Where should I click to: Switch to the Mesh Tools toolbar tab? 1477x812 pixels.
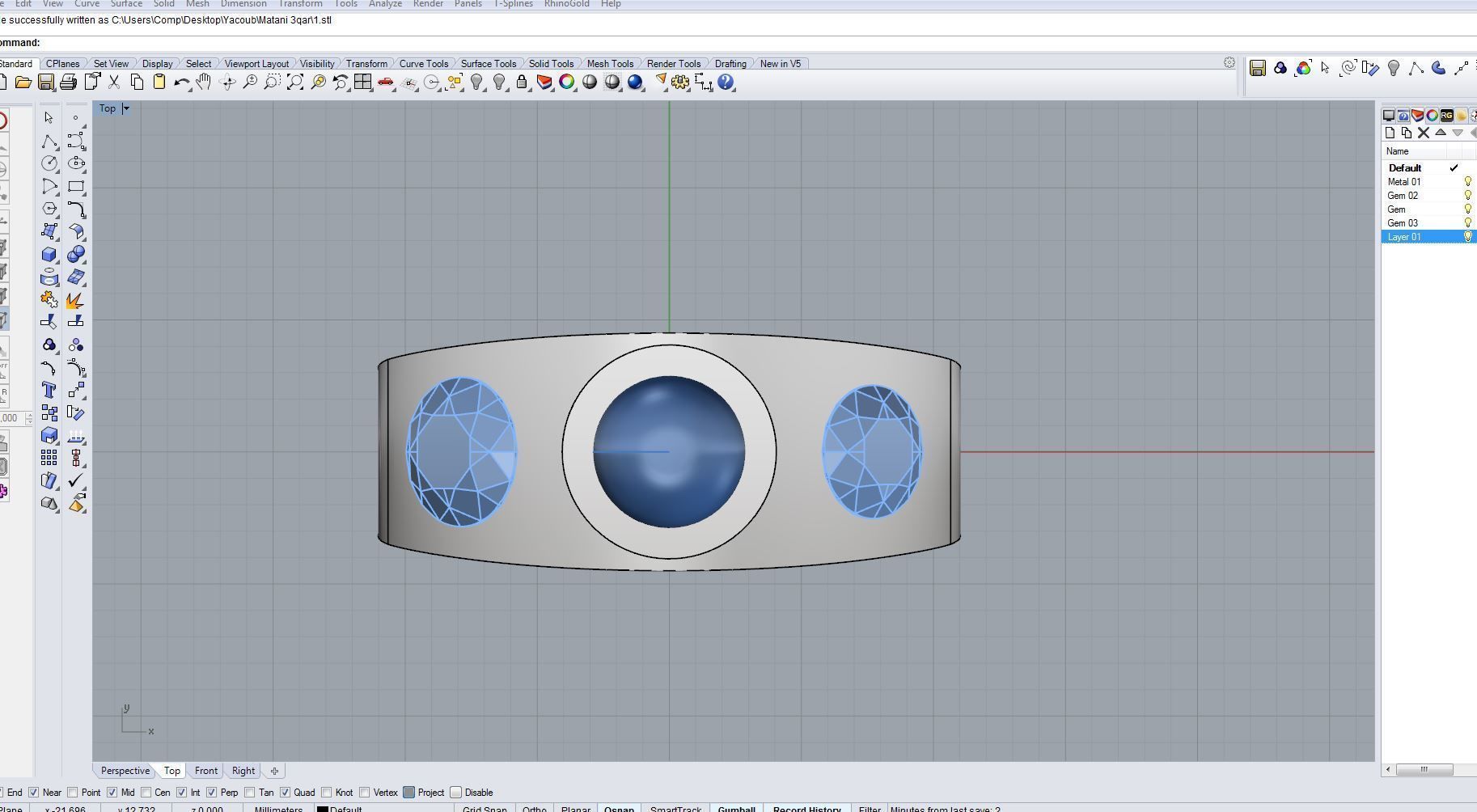610,64
